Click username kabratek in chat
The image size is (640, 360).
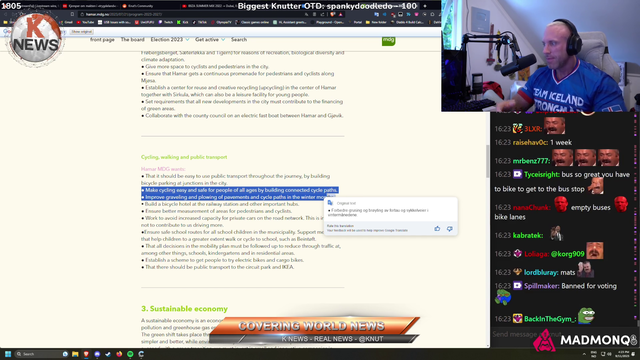[x=527, y=235]
